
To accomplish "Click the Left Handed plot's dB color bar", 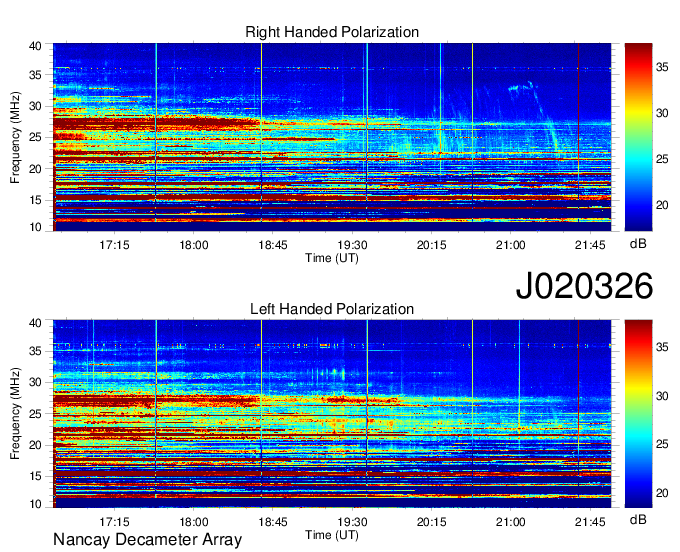I will [x=638, y=414].
